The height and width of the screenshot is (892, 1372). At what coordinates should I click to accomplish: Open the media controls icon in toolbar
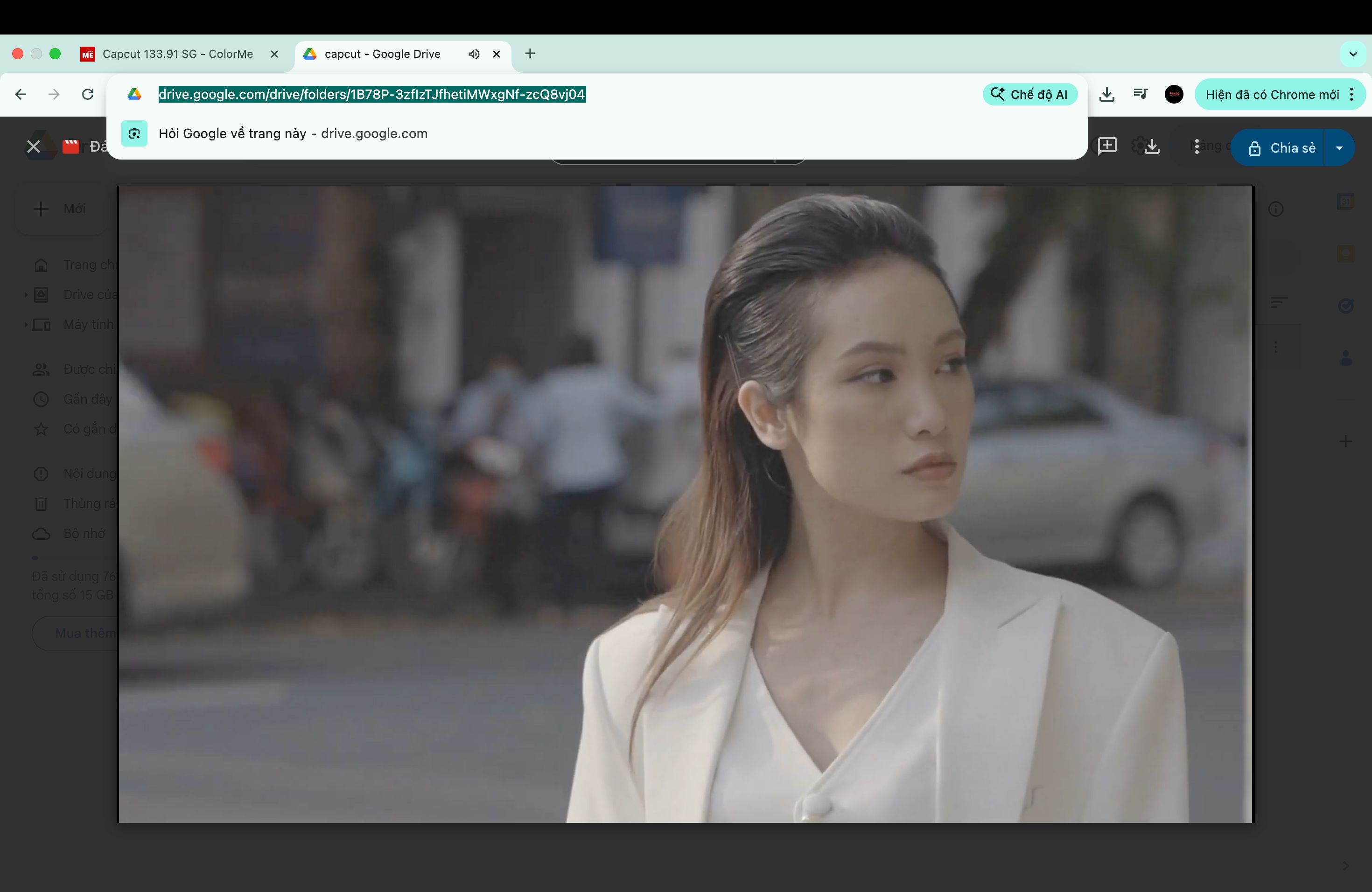click(1140, 94)
